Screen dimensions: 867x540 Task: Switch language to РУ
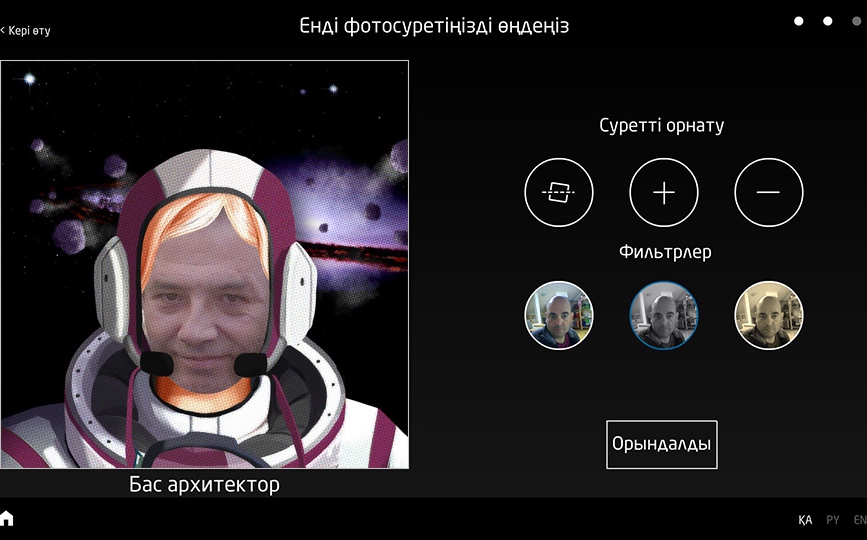[832, 520]
